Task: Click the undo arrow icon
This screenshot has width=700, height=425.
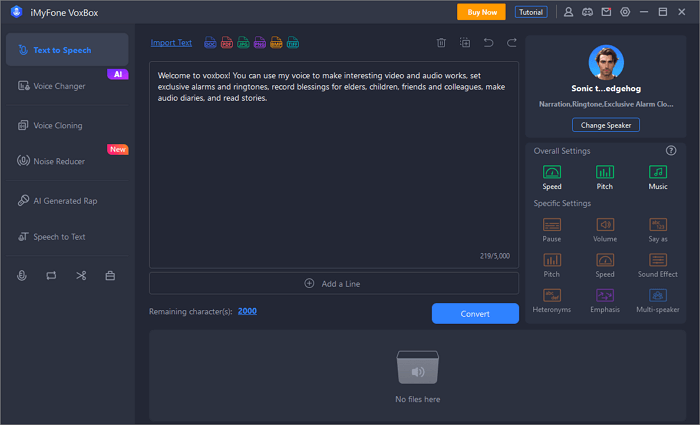Action: click(x=488, y=43)
